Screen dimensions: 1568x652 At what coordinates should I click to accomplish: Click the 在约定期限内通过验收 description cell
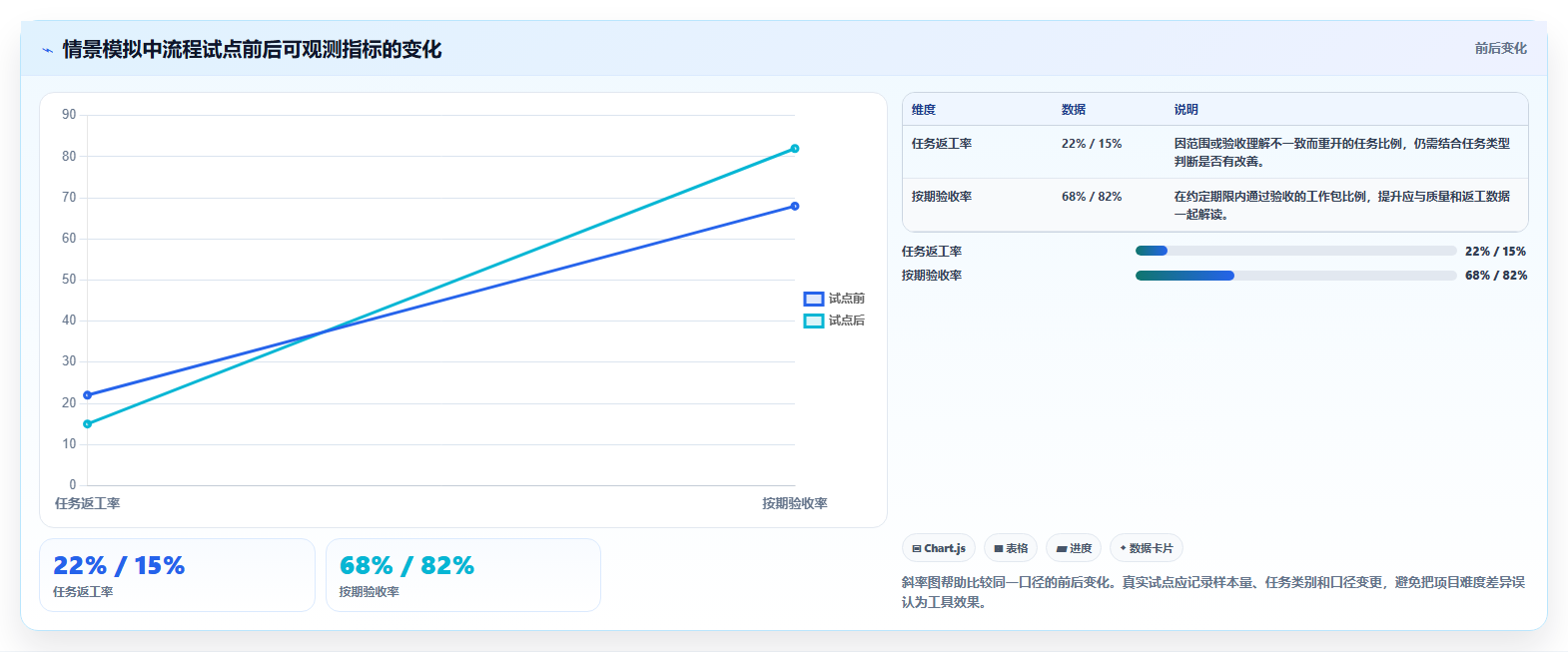click(x=1342, y=206)
